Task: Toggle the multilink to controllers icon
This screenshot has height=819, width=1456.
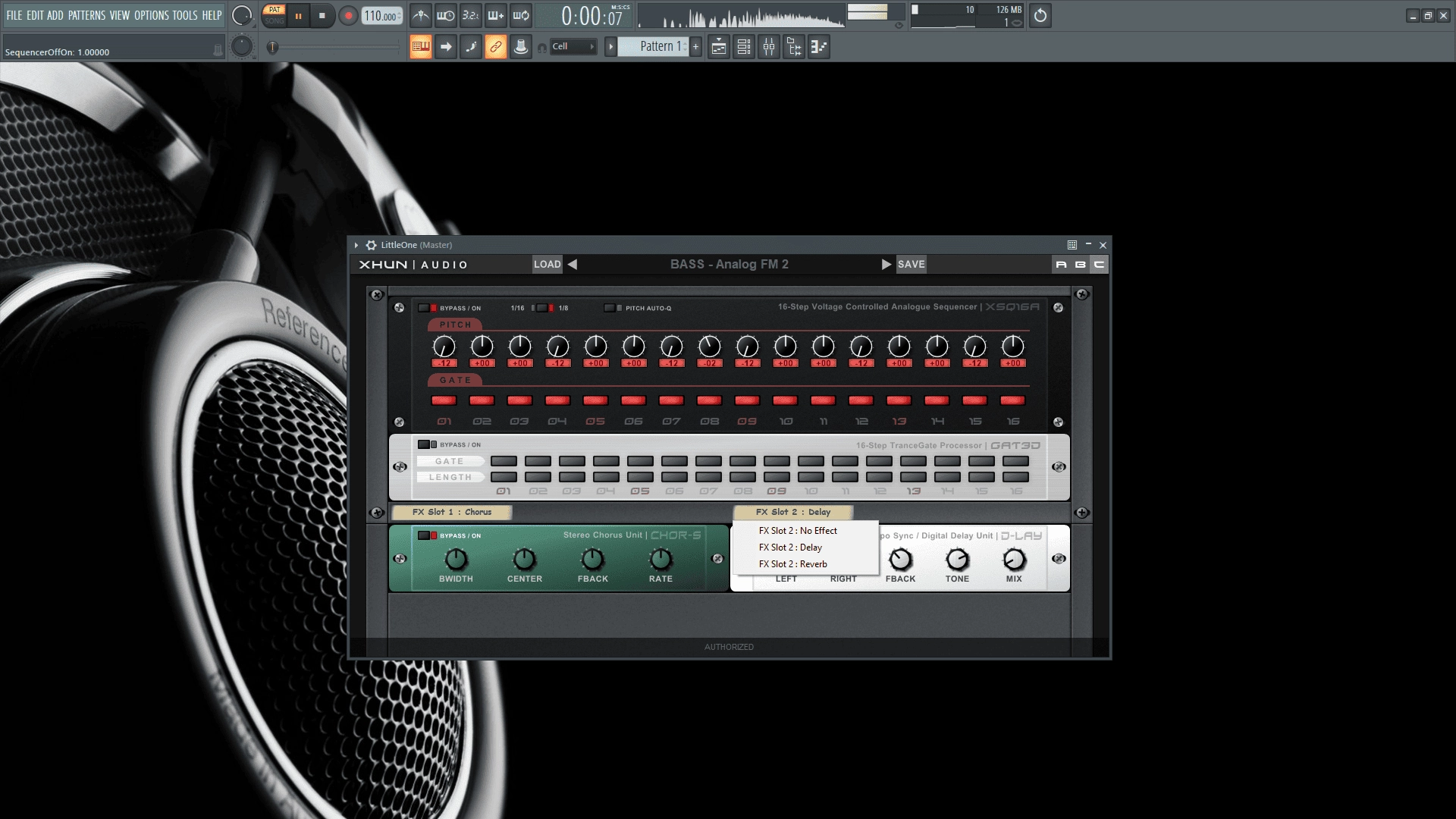Action: tap(496, 47)
